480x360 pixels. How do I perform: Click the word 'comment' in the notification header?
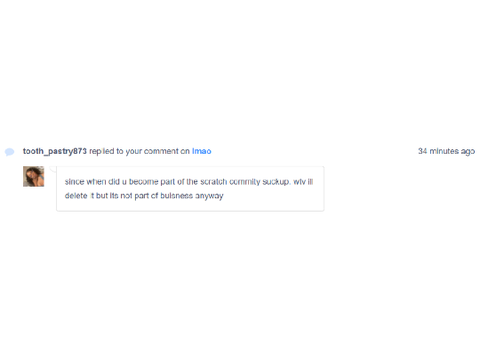161,151
